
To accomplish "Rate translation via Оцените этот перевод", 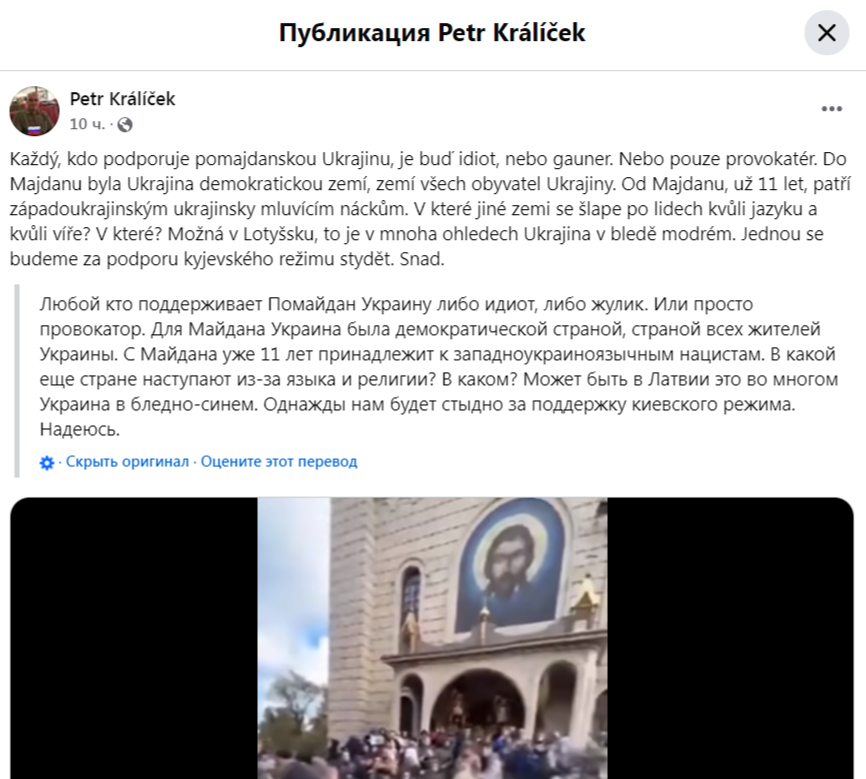I will (x=279, y=461).
